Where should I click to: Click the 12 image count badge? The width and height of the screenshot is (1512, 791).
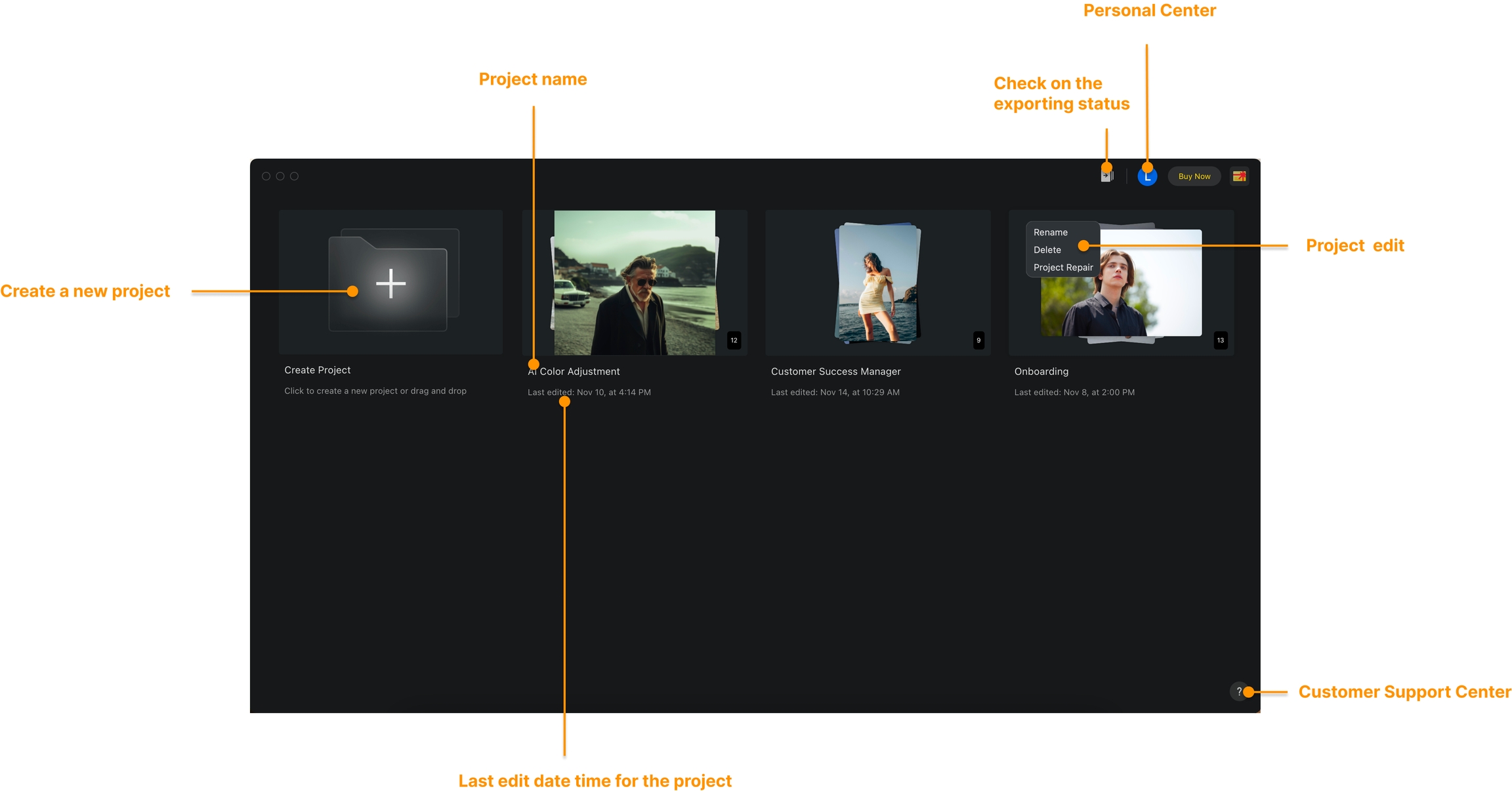click(x=734, y=340)
